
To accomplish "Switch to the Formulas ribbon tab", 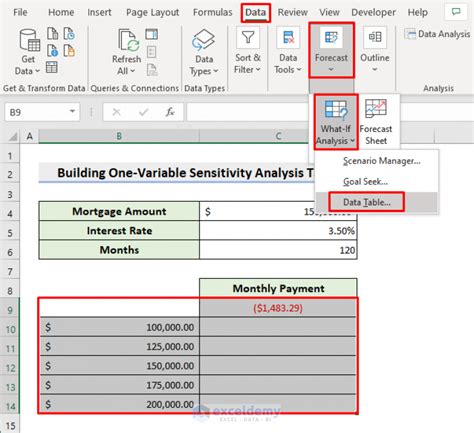I will tap(212, 12).
